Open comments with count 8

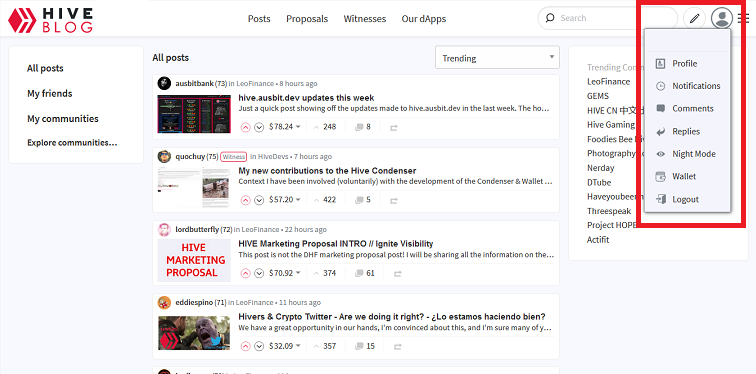[363, 127]
